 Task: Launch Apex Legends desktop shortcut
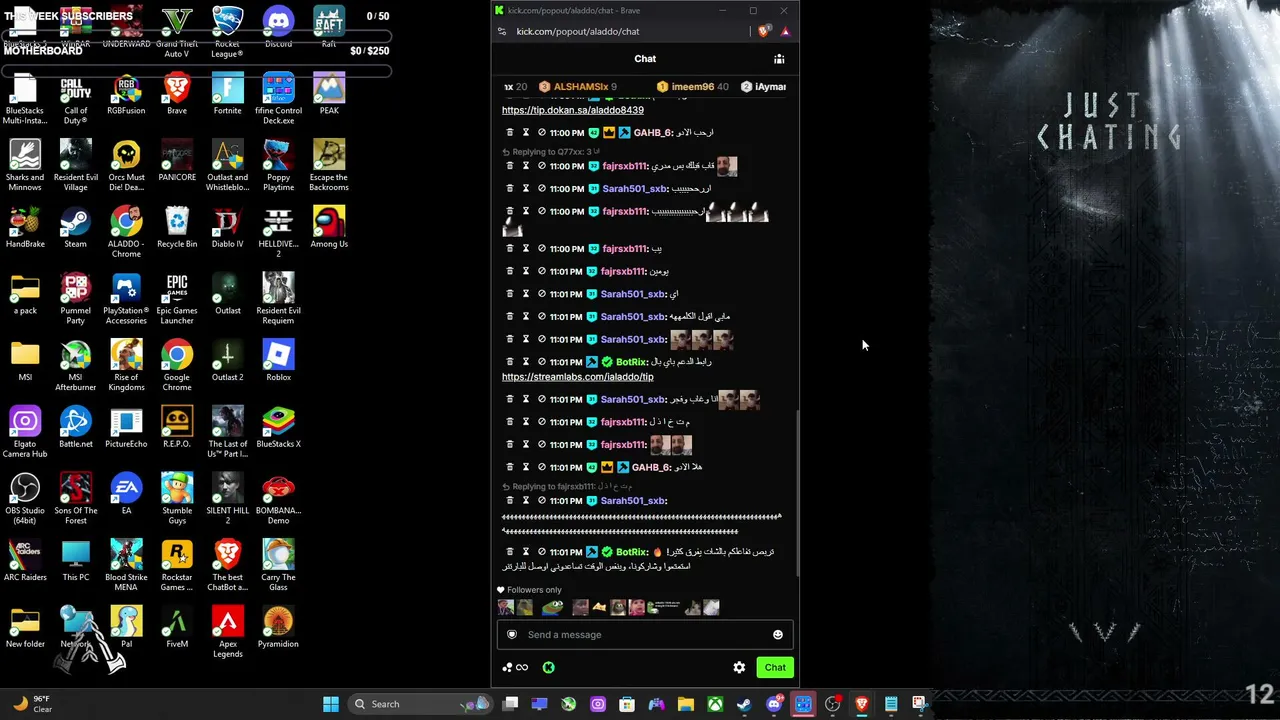227,632
